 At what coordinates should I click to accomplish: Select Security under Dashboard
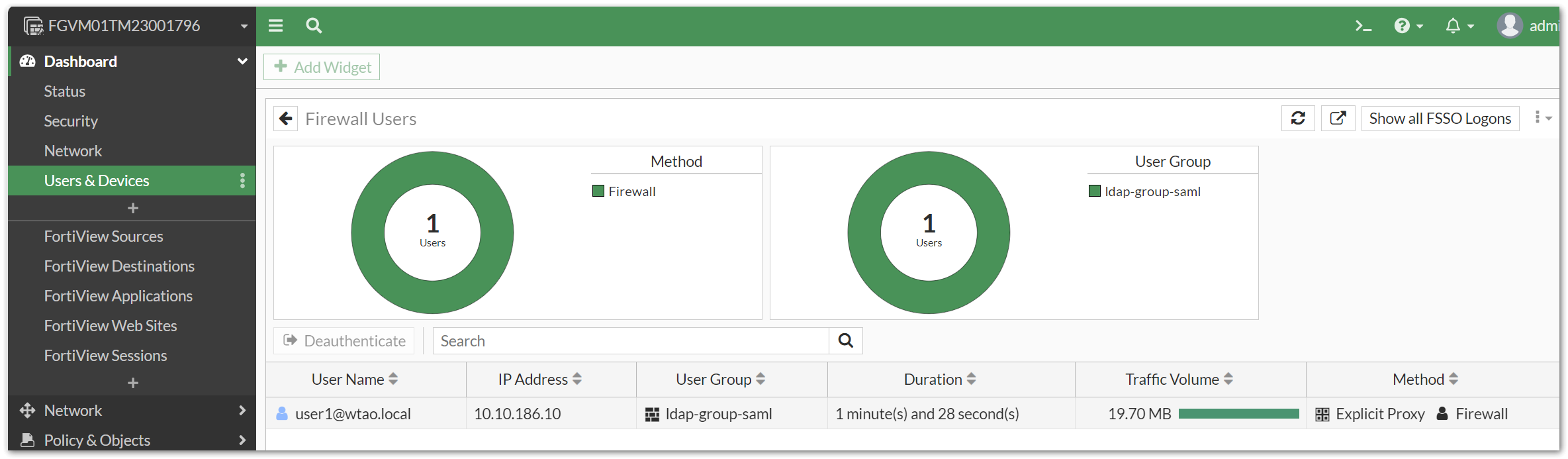click(71, 121)
